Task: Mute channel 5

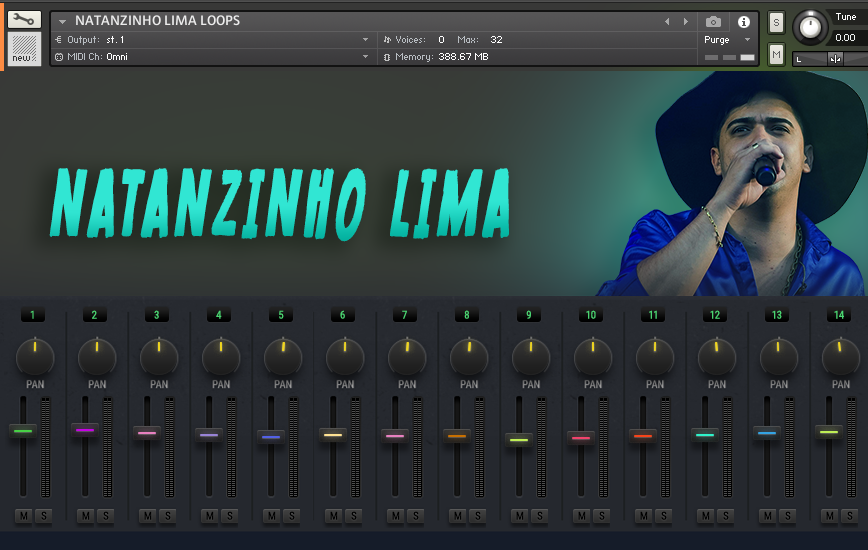Action: tap(271, 516)
